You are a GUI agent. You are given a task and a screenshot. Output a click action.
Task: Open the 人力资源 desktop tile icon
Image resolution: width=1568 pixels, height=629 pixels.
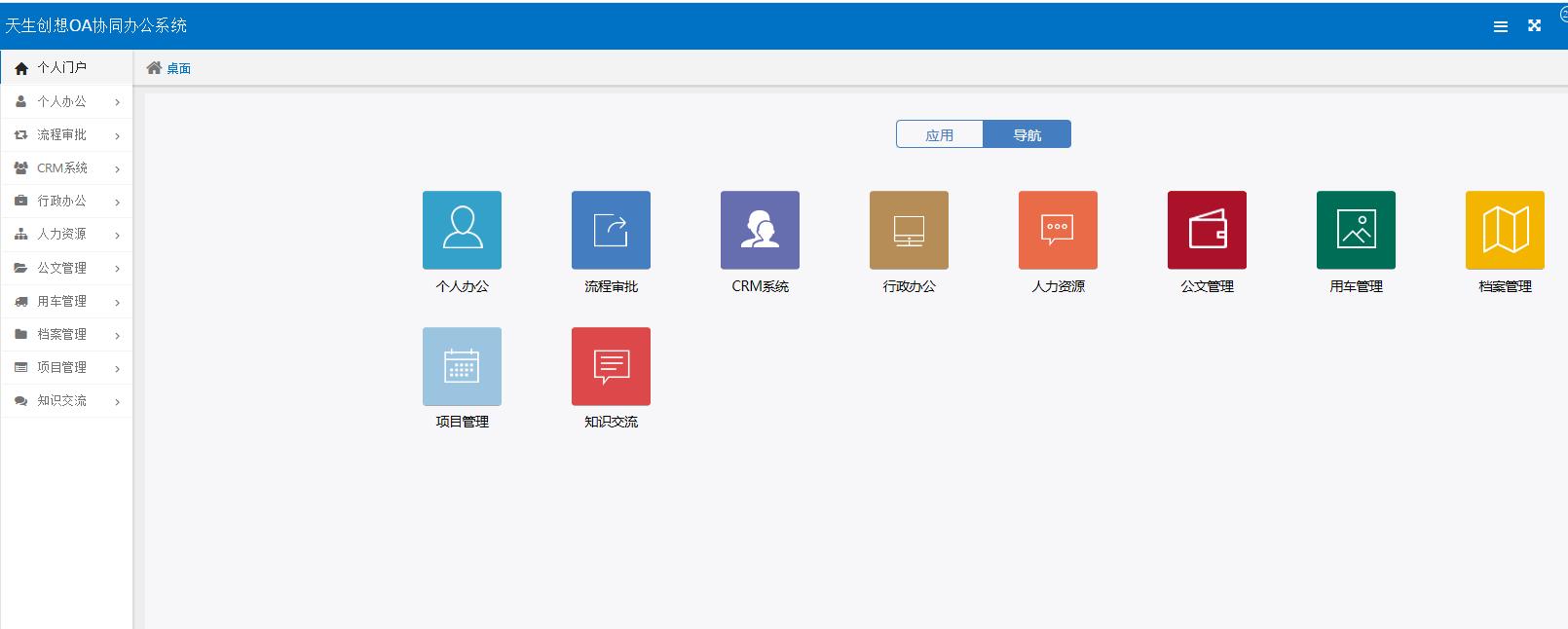tap(1058, 230)
